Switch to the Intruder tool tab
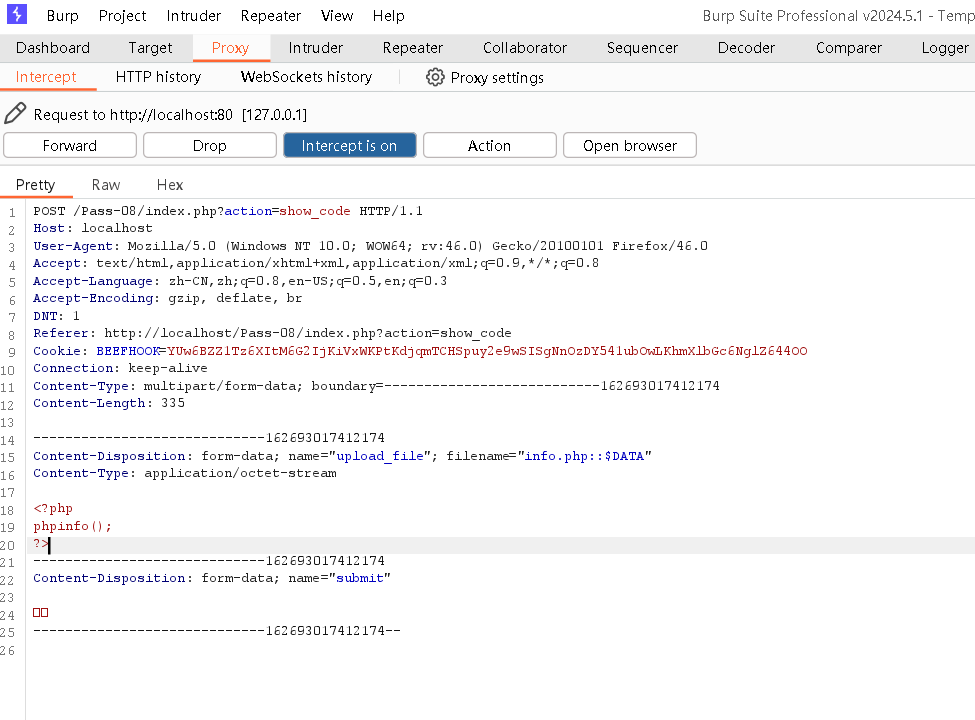 tap(315, 48)
